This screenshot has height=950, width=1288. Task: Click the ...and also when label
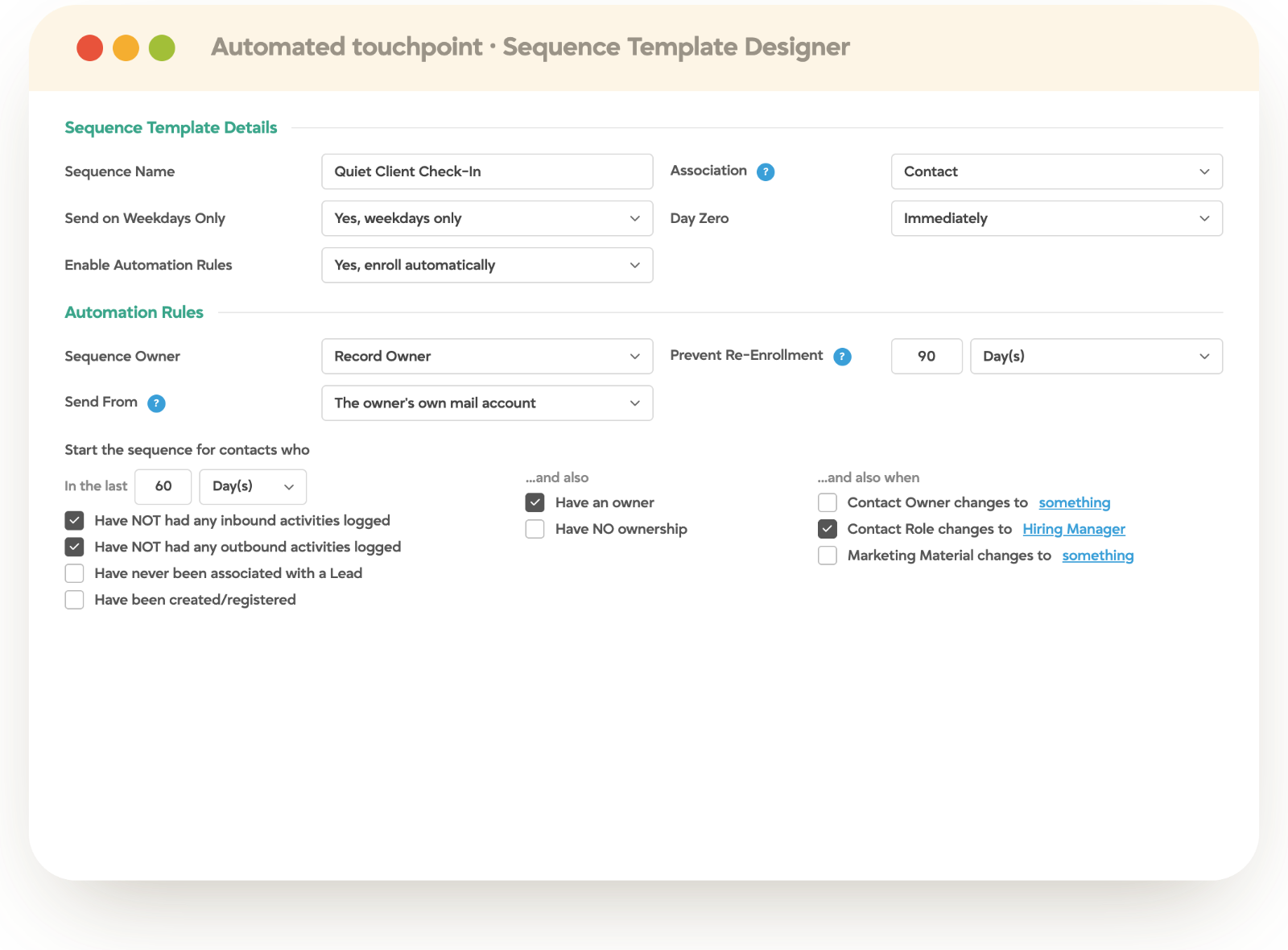pos(869,477)
